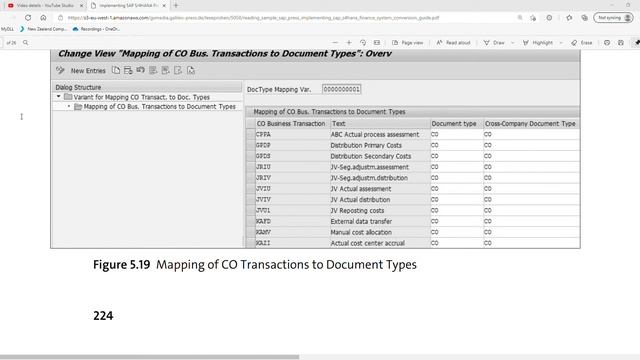Click the SAP Select All icon

click(x=153, y=70)
